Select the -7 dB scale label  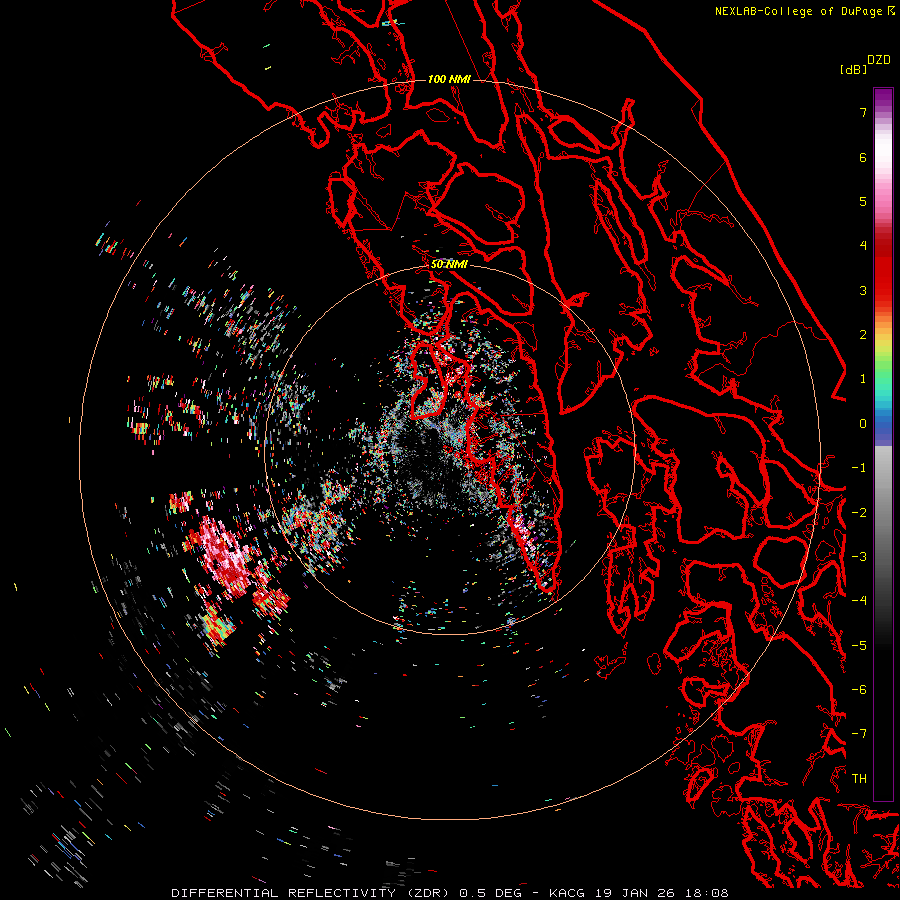(x=859, y=734)
